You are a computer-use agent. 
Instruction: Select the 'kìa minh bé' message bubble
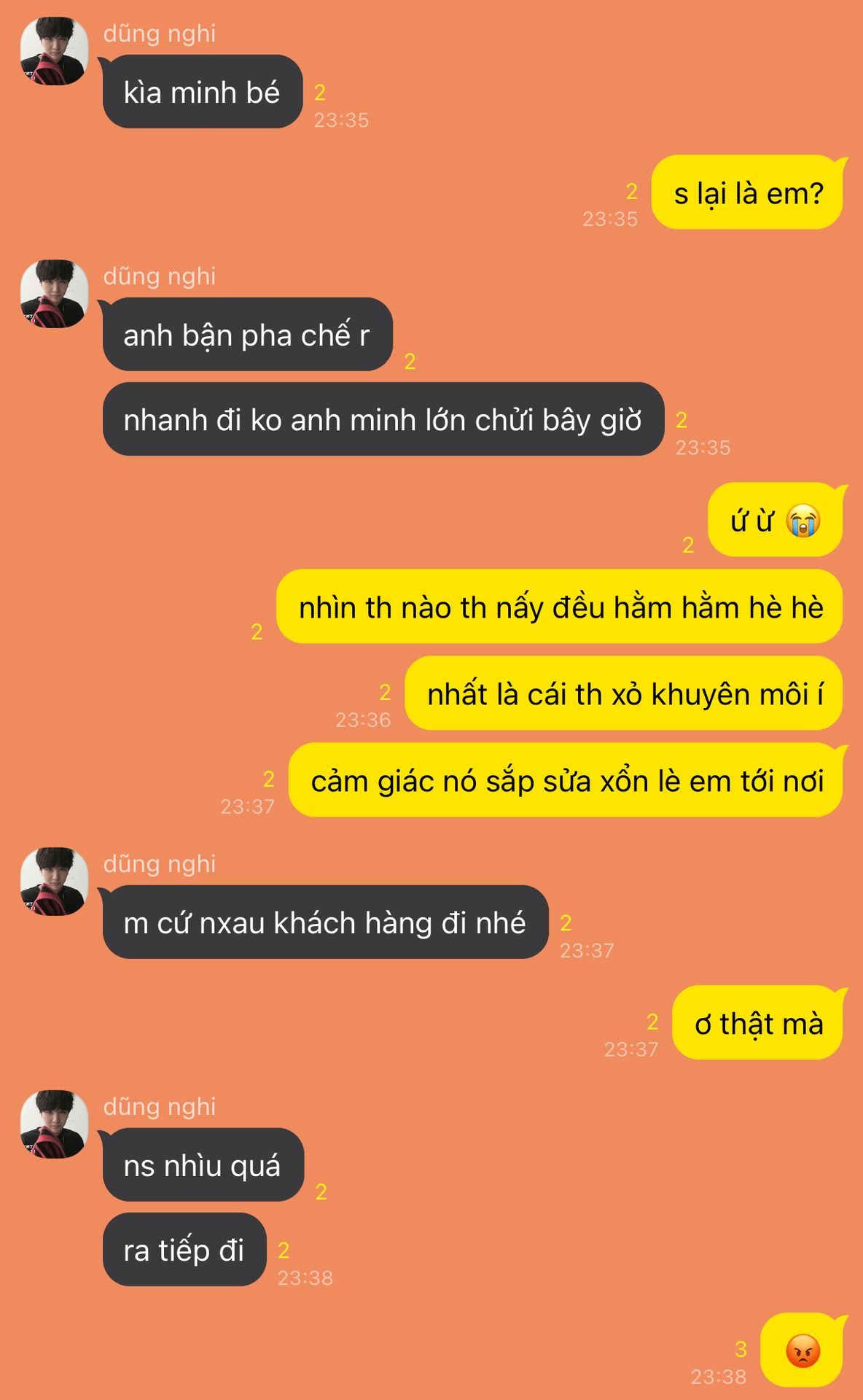click(202, 92)
